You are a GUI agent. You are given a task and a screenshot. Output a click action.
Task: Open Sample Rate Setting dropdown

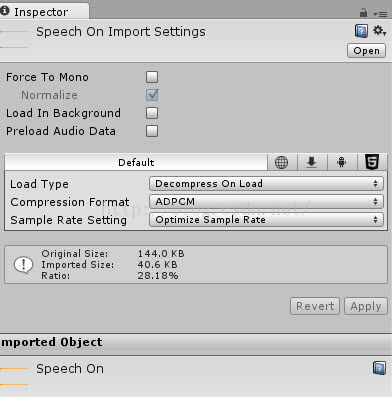tap(266, 220)
